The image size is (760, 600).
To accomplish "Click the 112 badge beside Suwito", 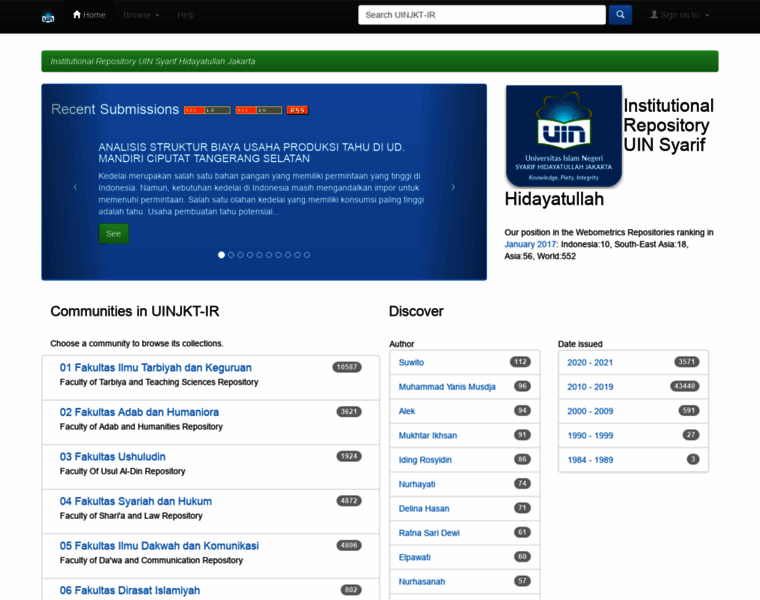I will click(x=521, y=362).
